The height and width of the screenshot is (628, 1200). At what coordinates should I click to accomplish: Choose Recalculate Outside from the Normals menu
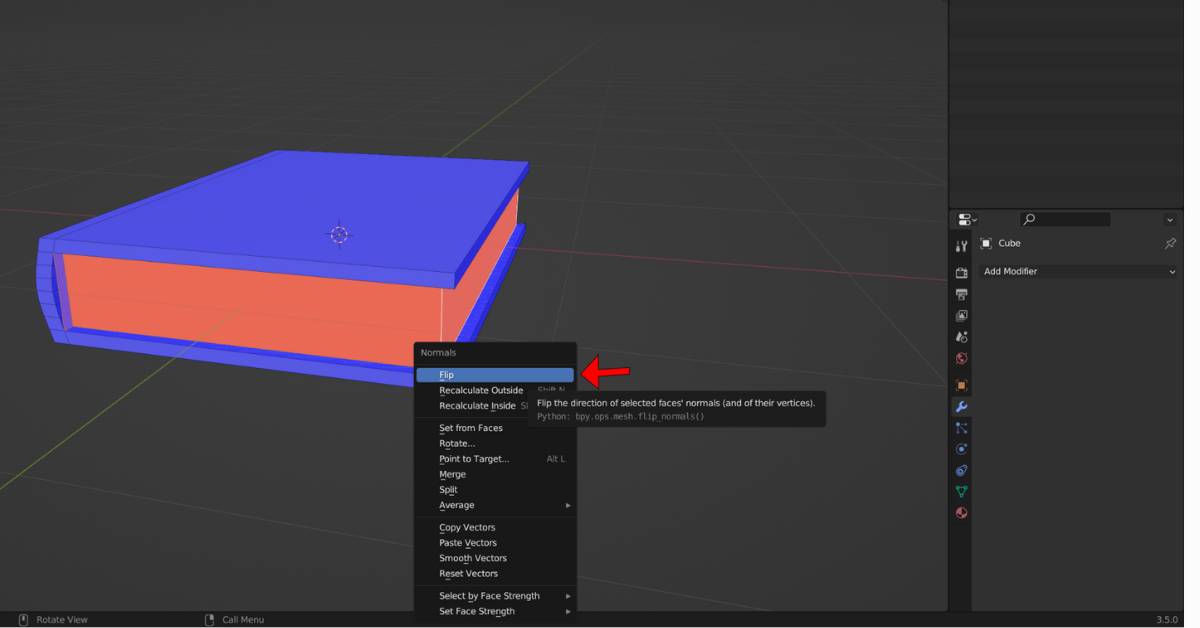coord(481,390)
